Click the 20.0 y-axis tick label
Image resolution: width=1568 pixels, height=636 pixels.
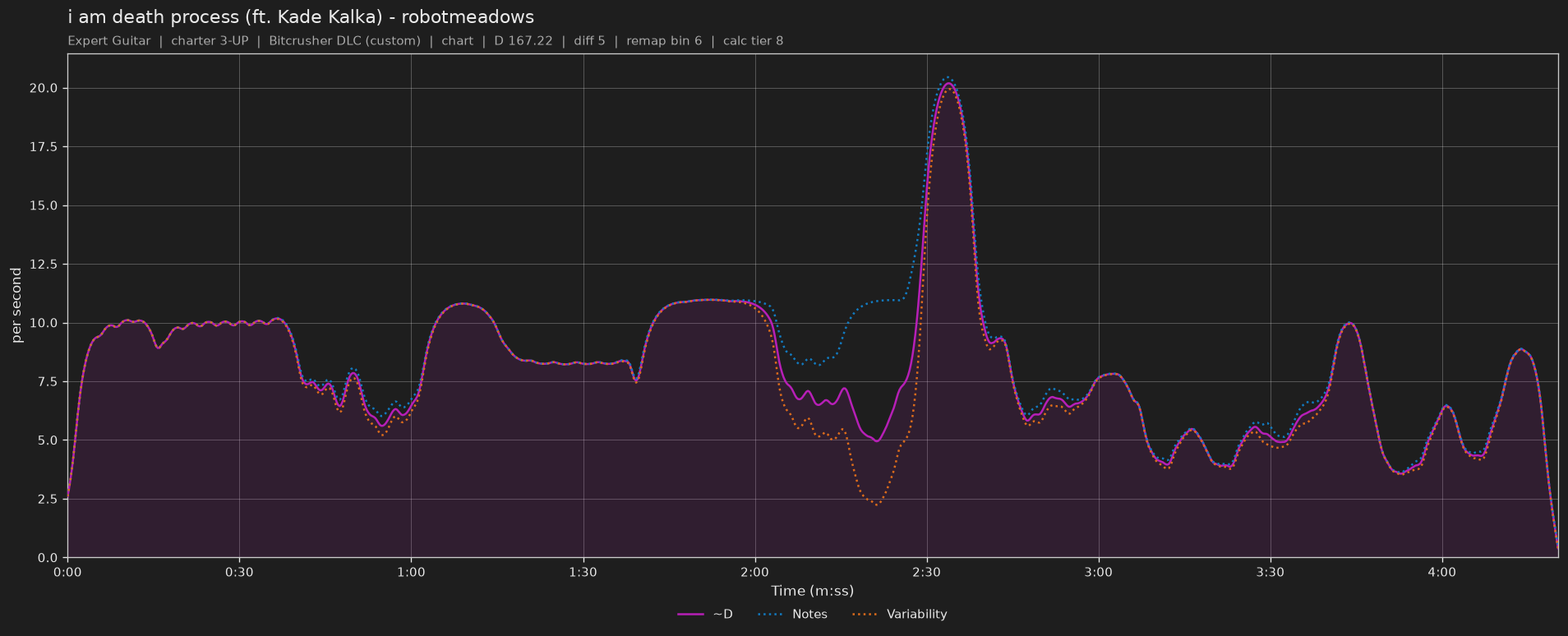(44, 88)
